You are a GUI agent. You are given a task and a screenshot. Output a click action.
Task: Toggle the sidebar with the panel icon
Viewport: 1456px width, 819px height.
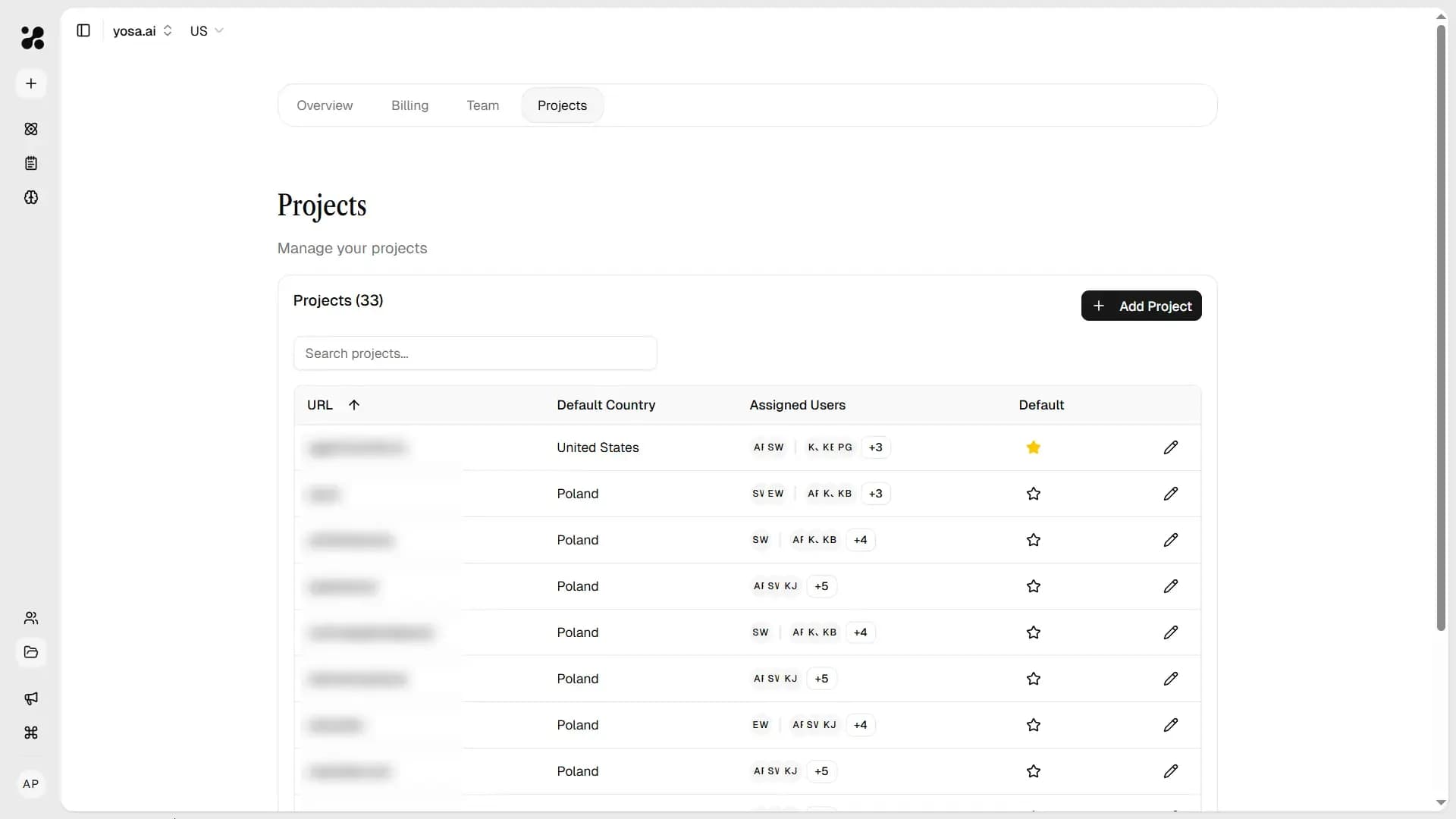click(x=83, y=30)
